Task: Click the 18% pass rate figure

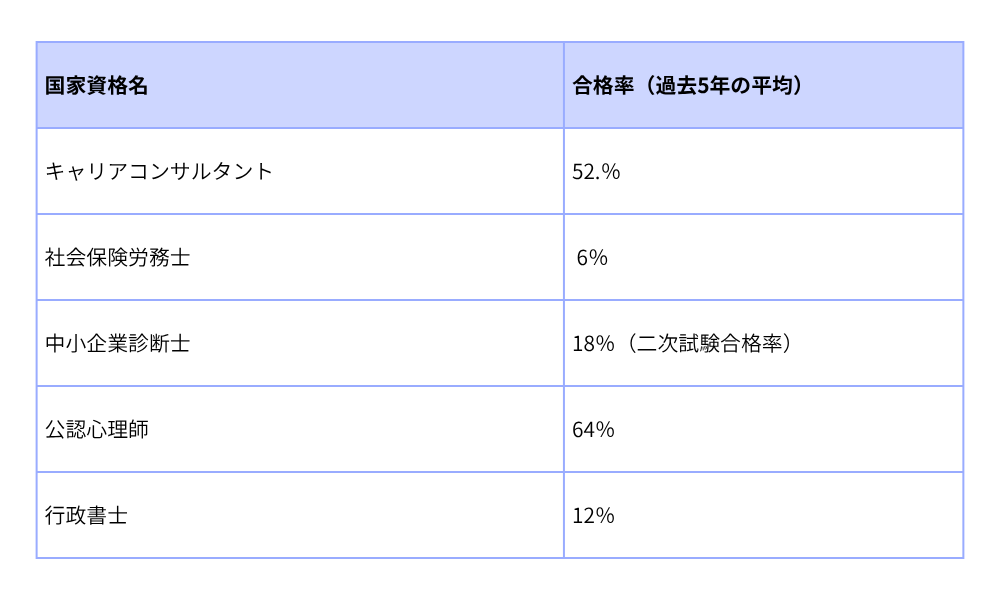Action: tap(593, 344)
